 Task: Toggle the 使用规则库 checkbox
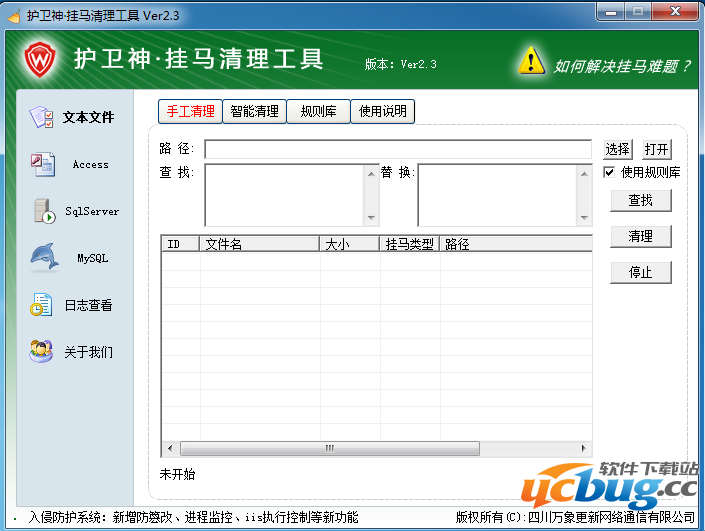[609, 172]
